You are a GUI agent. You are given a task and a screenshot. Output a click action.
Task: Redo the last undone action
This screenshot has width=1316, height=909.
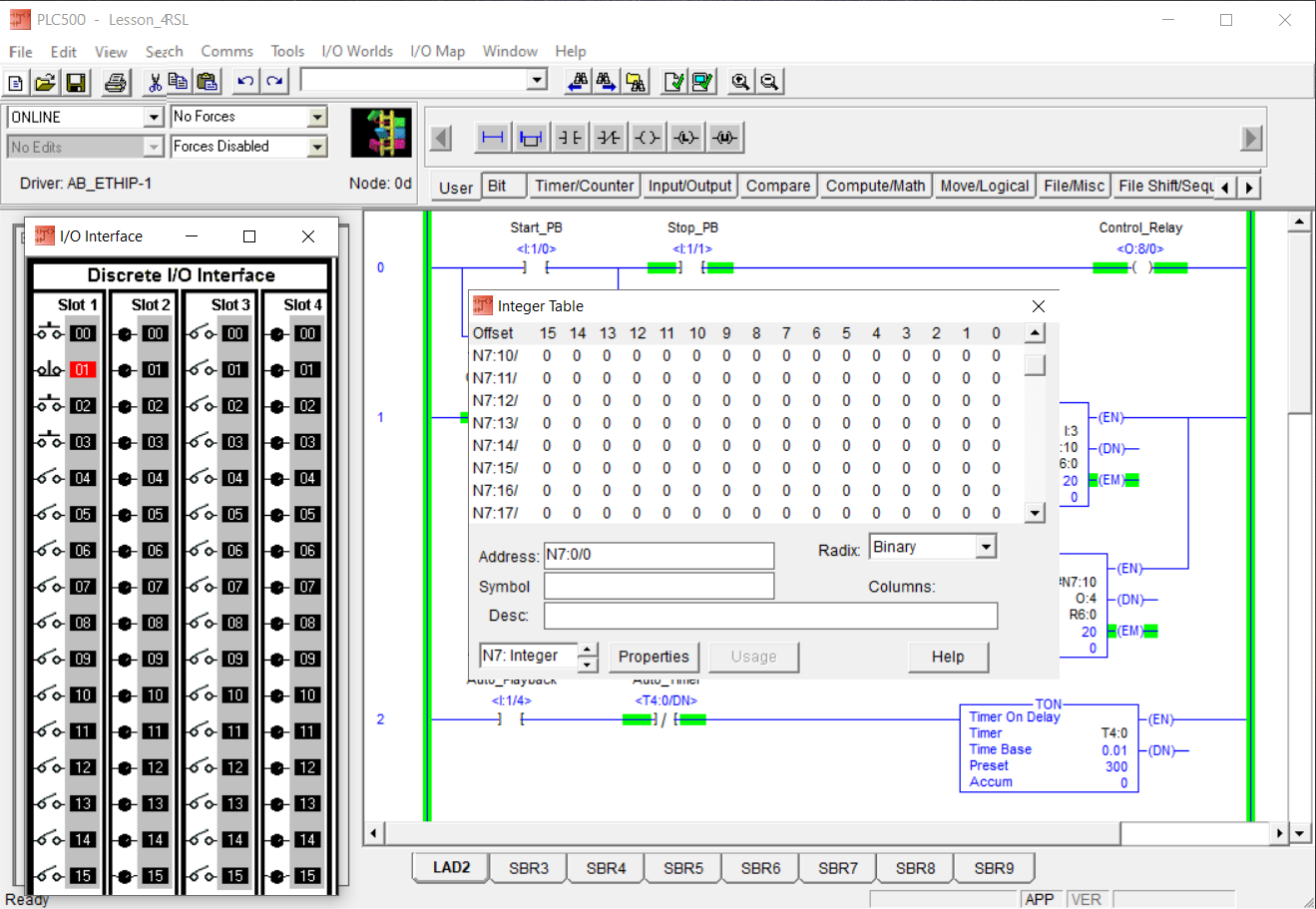(x=275, y=82)
